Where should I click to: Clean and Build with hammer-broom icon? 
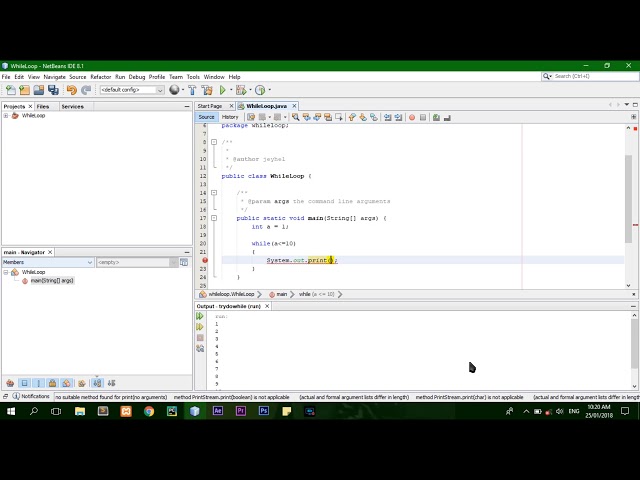pyautogui.click(x=207, y=90)
